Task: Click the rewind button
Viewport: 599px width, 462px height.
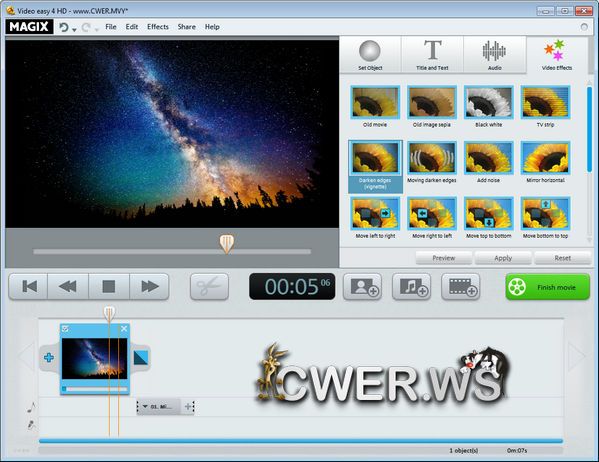Action: coord(68,287)
